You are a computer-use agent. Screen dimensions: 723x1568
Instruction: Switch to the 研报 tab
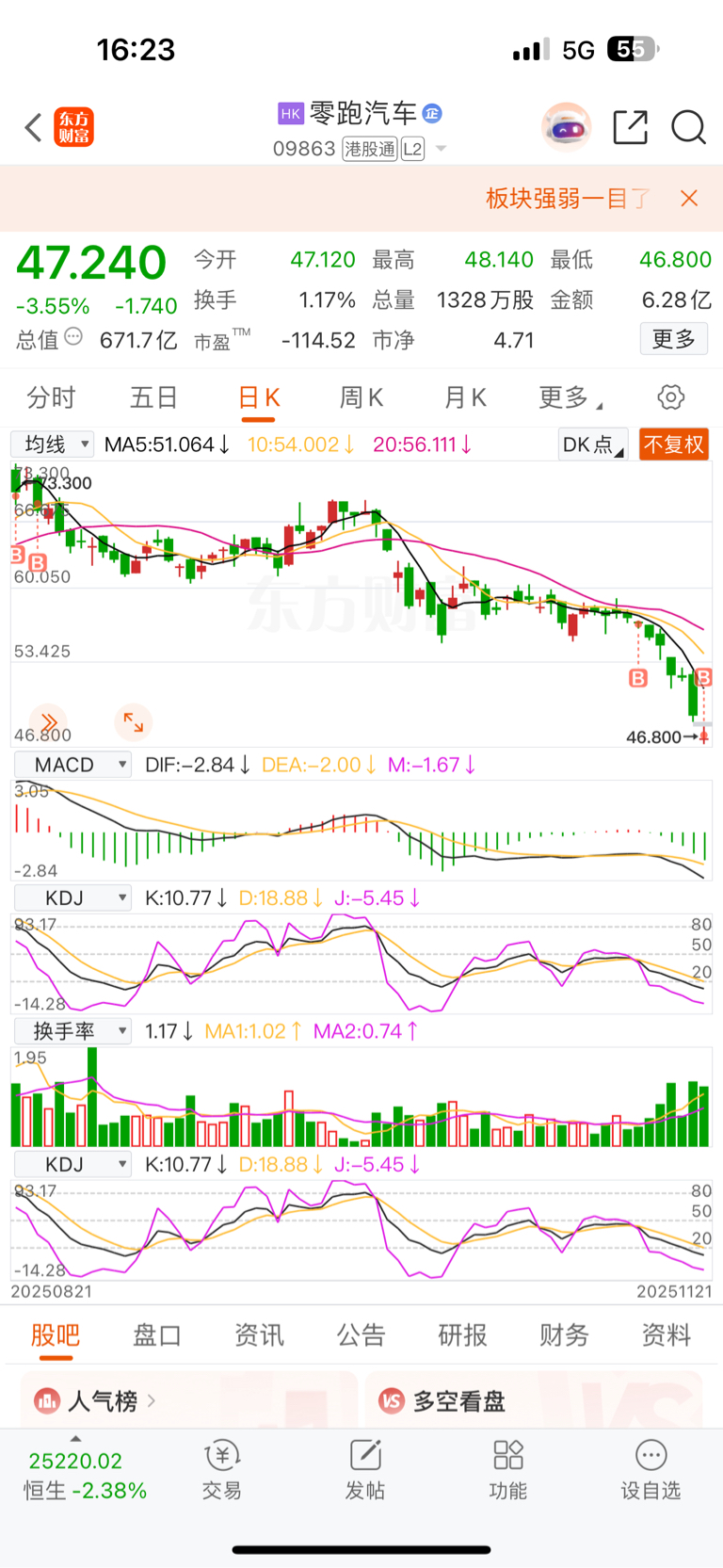[463, 1335]
